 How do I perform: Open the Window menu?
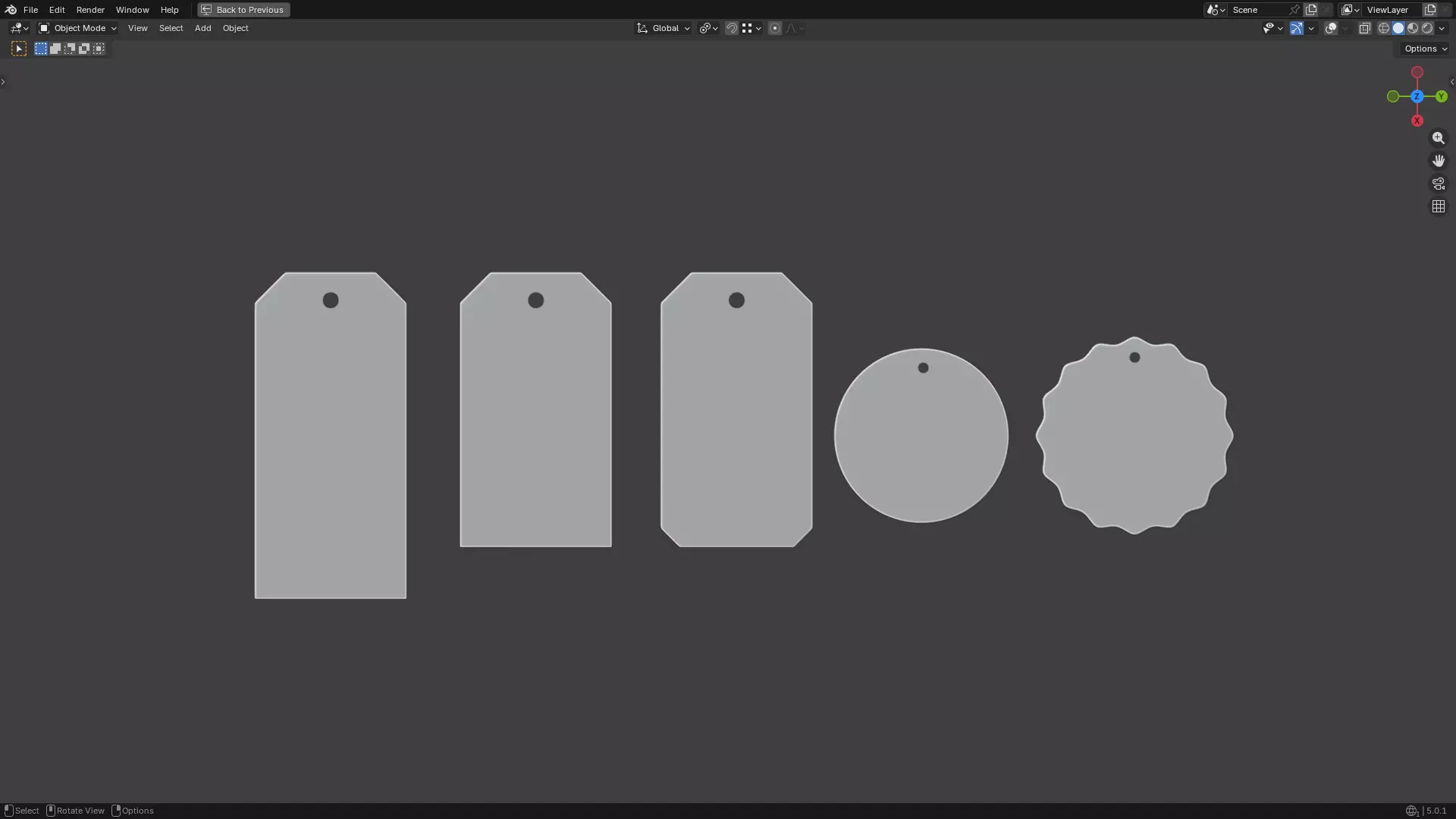(132, 10)
